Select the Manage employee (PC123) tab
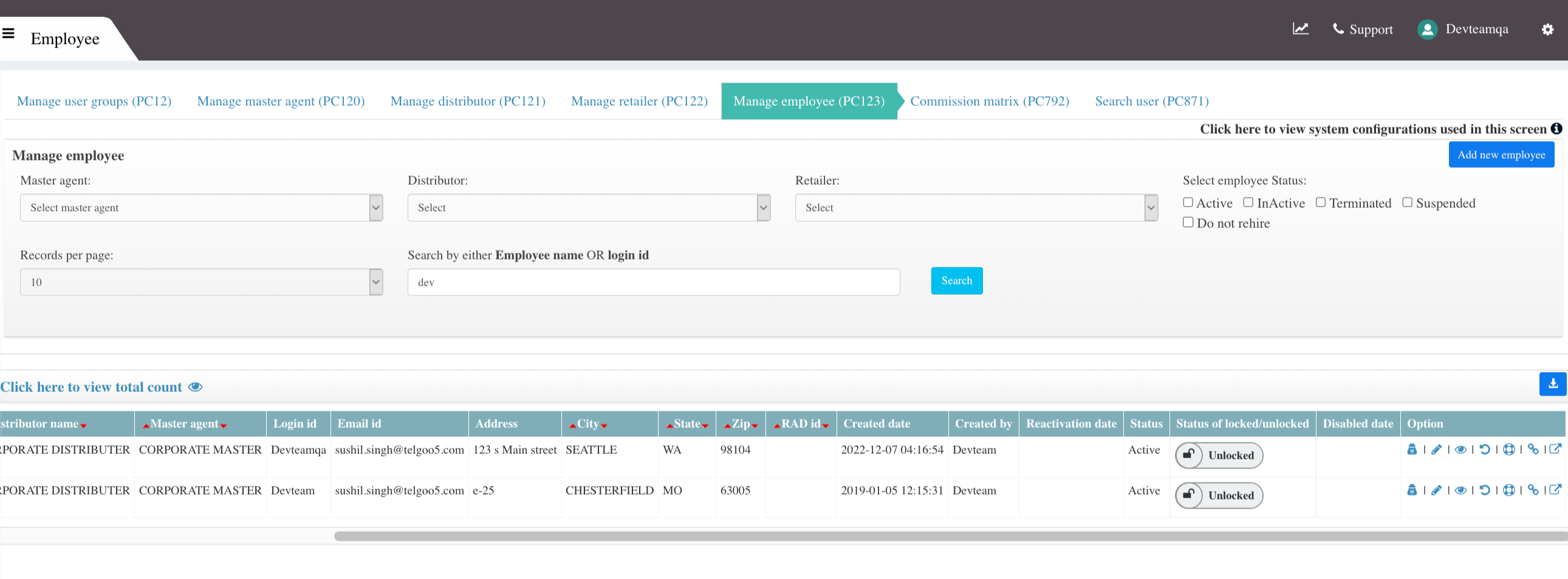The width and height of the screenshot is (1568, 579). pyautogui.click(x=809, y=101)
